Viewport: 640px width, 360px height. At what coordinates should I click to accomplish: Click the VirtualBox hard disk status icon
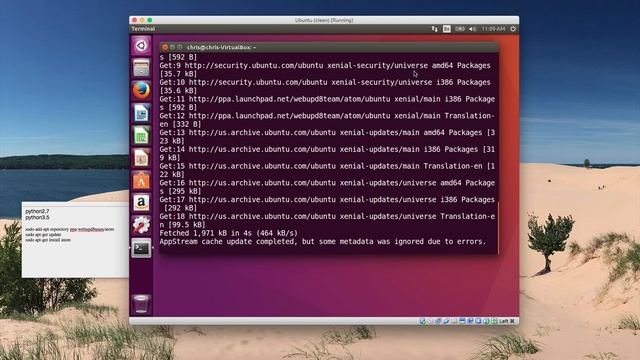pos(422,321)
